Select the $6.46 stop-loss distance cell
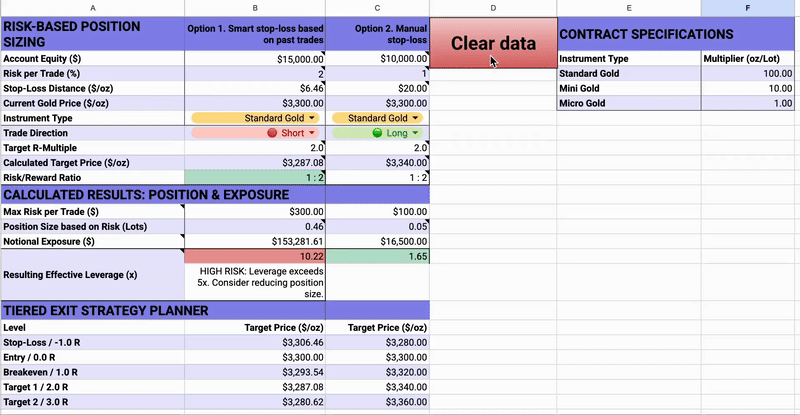Viewport: 800px width, 415px height. (255, 88)
